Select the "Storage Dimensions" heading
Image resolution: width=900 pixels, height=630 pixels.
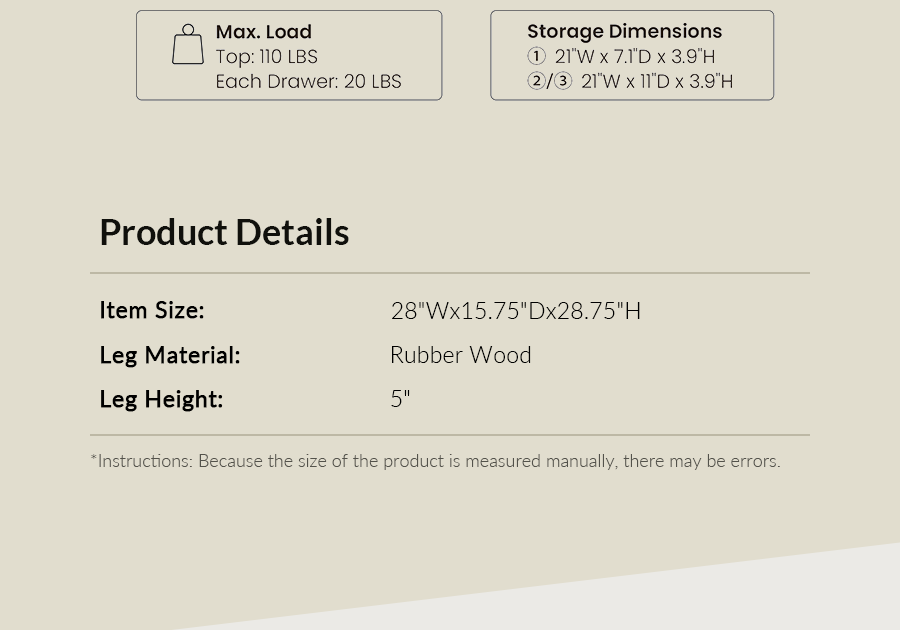tap(624, 31)
